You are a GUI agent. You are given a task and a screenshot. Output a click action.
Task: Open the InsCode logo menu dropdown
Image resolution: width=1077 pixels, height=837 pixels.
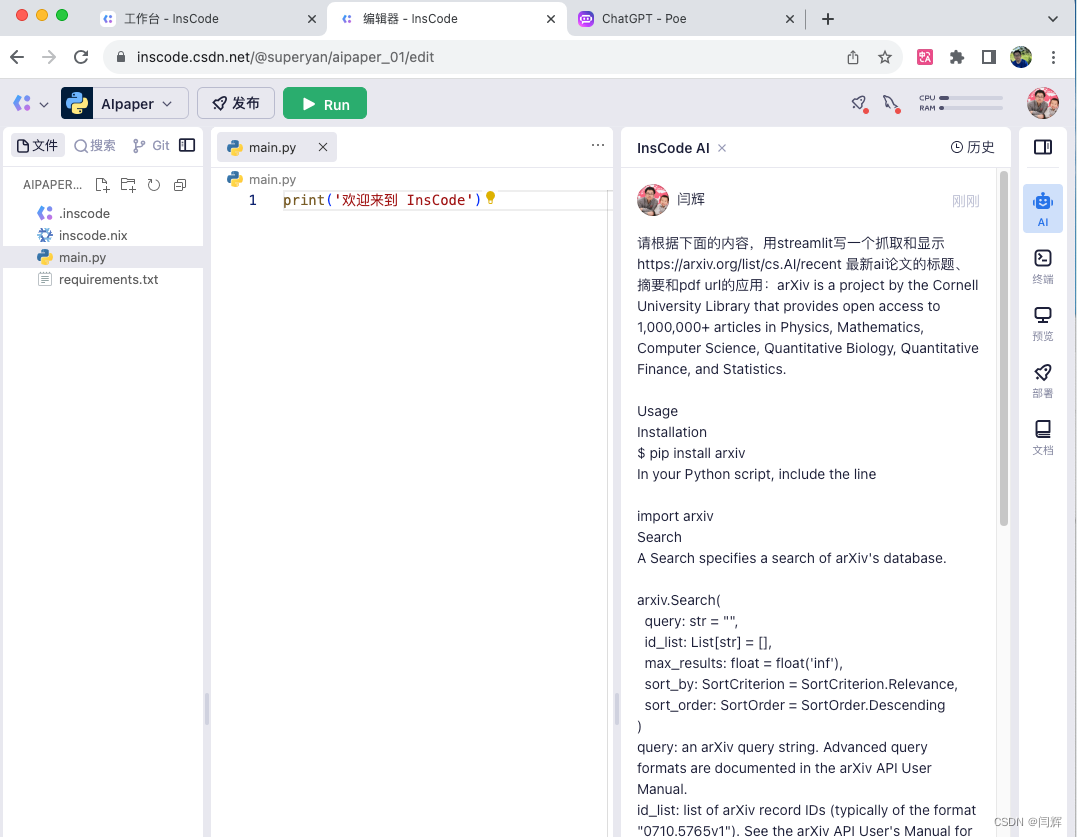(x=30, y=104)
